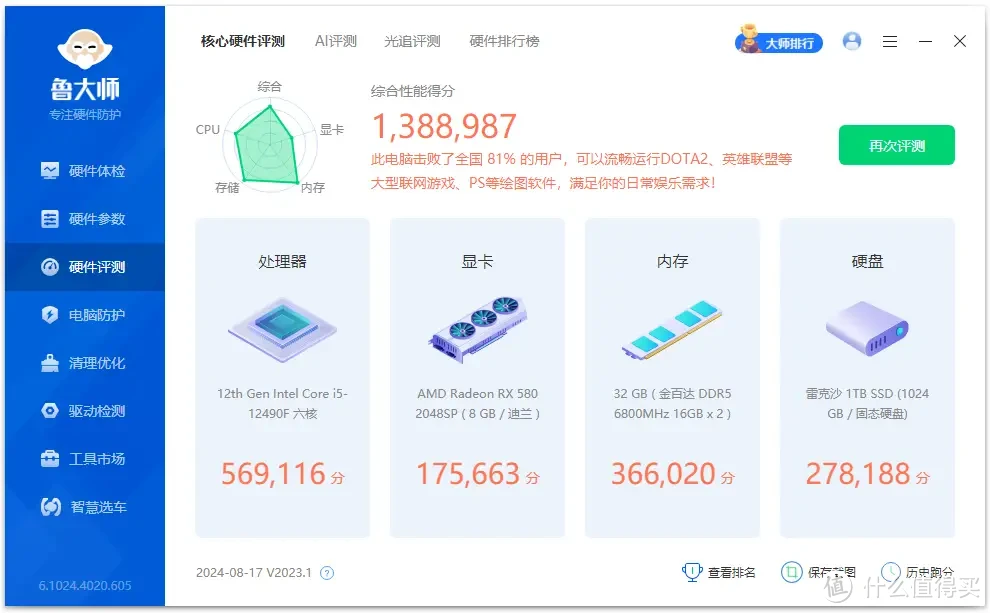The image size is (990, 613).
Task: Click the 电脑防护 shield icon
Action: pos(50,315)
